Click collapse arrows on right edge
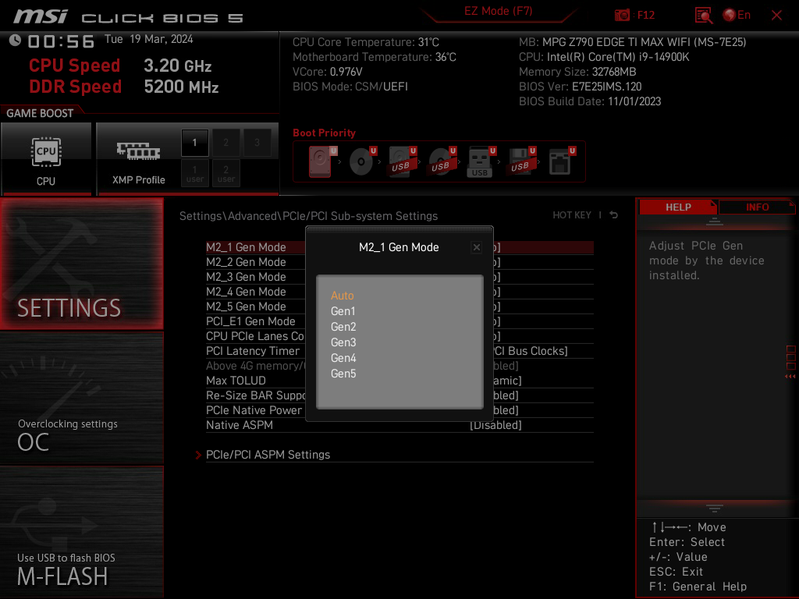Screen dimensions: 799x599 [x=790, y=376]
